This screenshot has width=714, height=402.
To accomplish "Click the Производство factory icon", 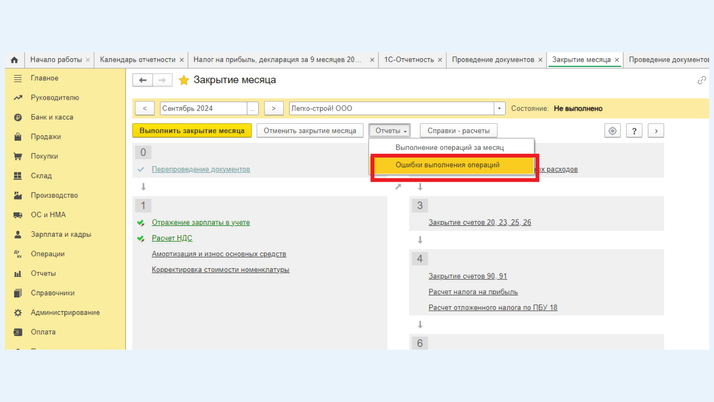I will [18, 195].
